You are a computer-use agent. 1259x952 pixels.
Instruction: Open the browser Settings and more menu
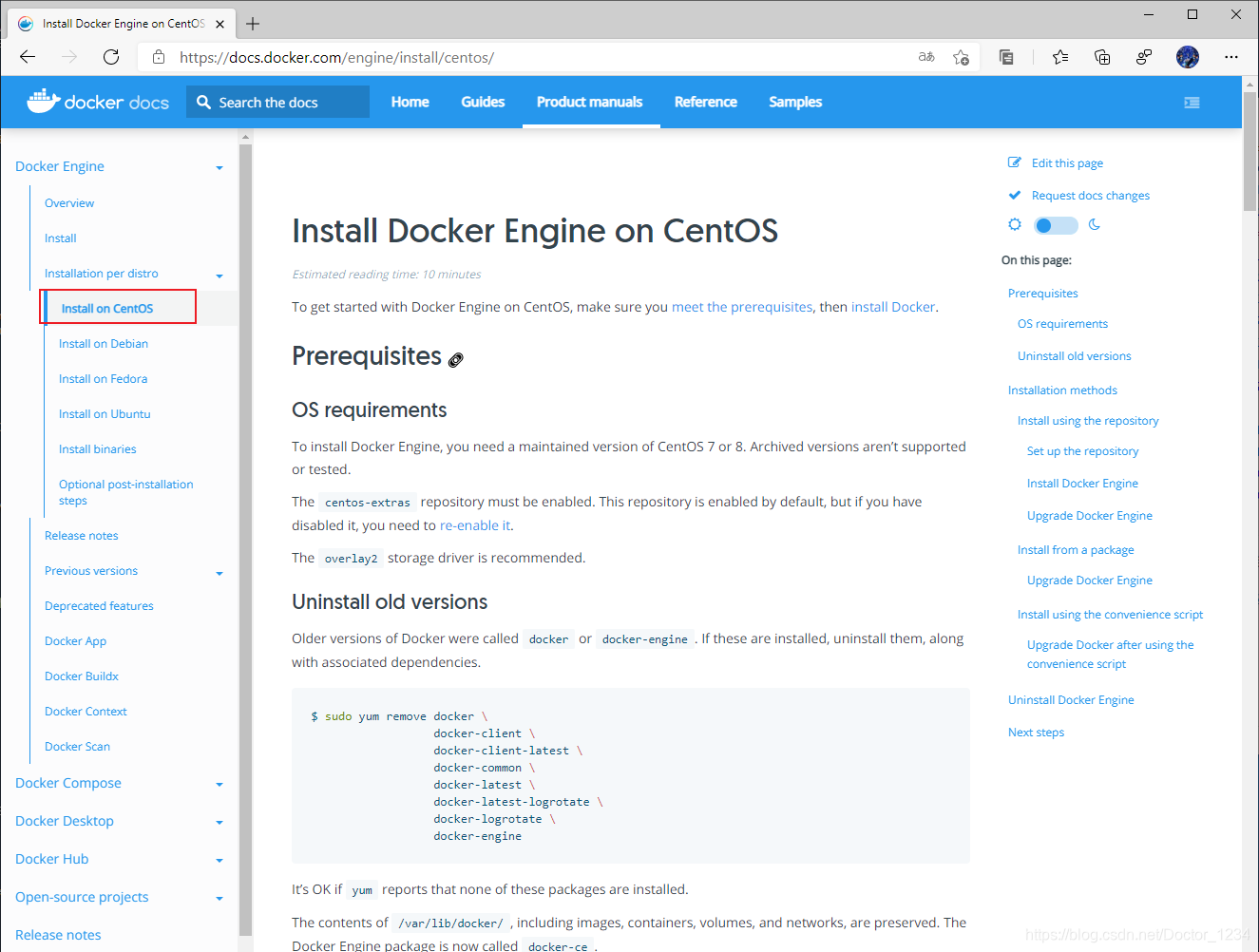click(x=1231, y=57)
